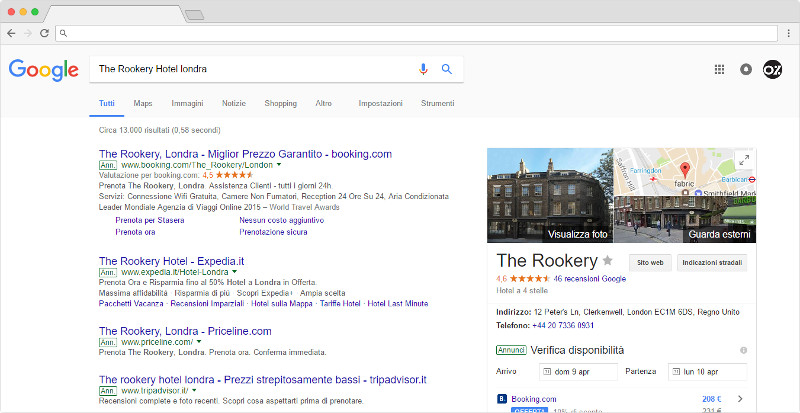Click the Booking.com logo icon in price list
This screenshot has width=800, height=413.
501,399
